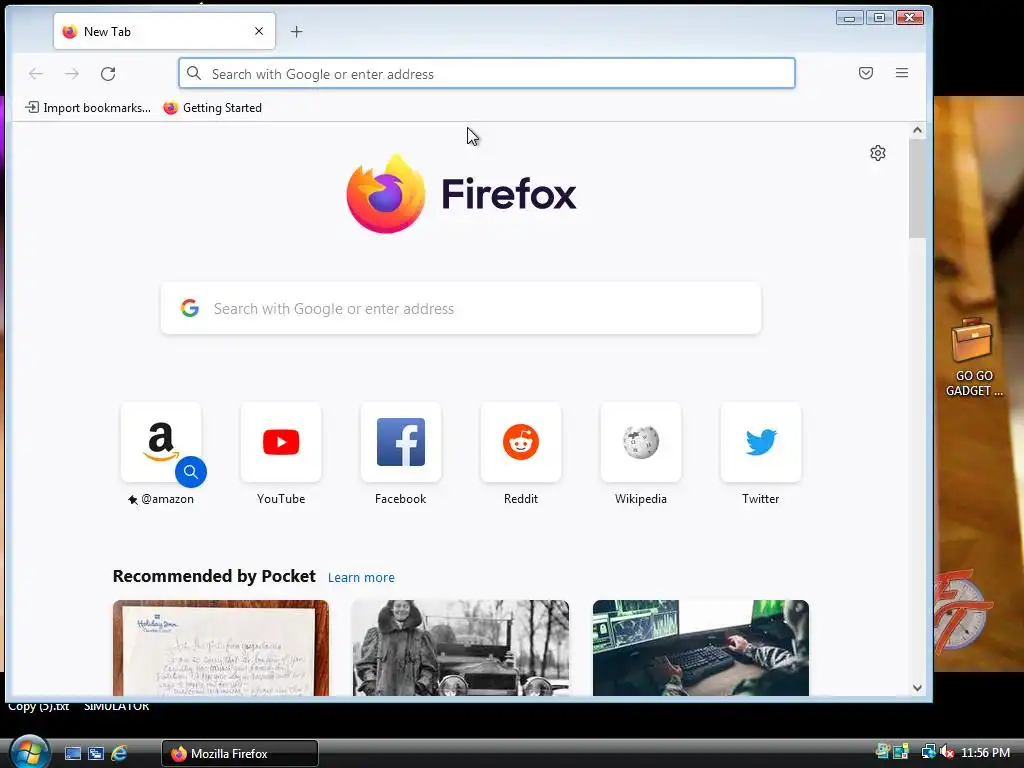The width and height of the screenshot is (1024, 768).
Task: Focus the center Google search box
Action: 460,308
